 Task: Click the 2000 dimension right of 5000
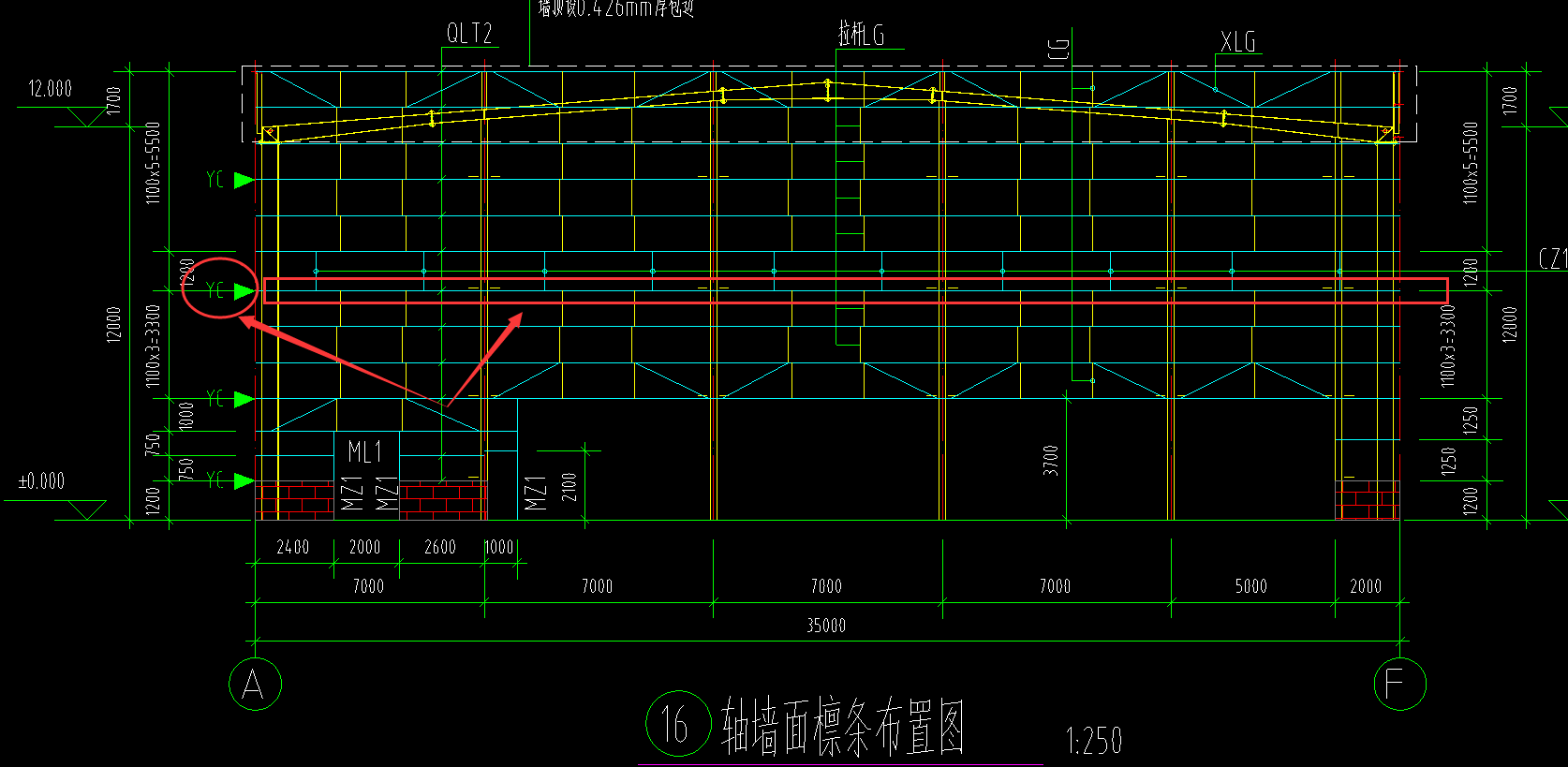[1366, 586]
